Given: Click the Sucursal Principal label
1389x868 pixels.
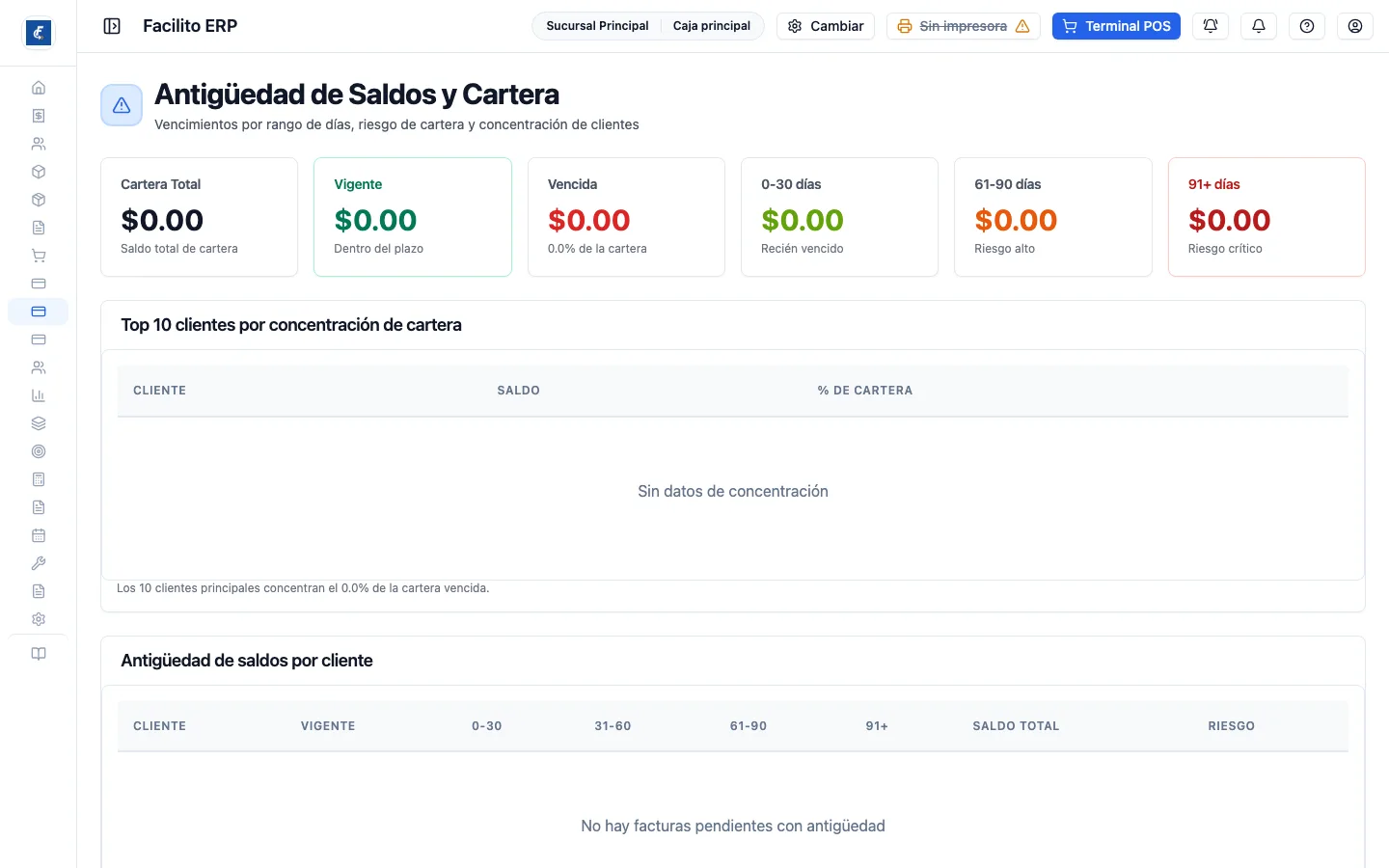Looking at the screenshot, I should coord(597,26).
